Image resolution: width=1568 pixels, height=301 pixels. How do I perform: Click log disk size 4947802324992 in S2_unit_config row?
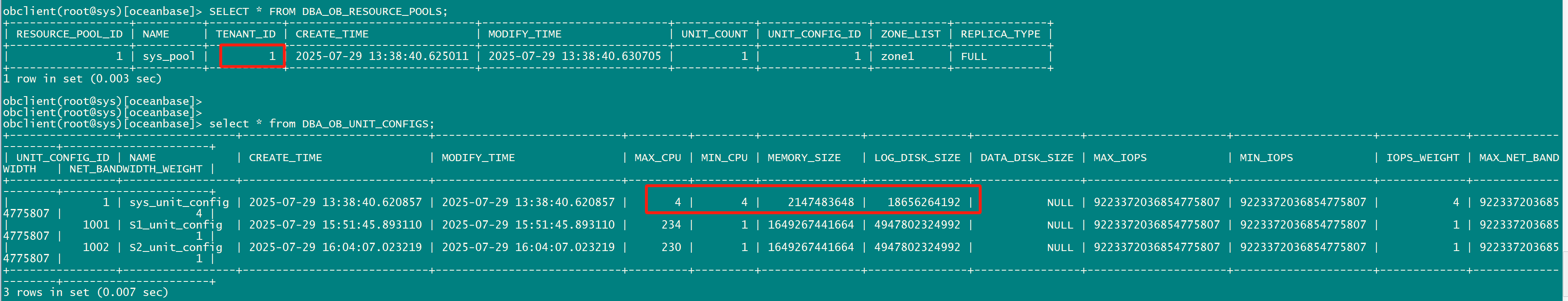pyautogui.click(x=917, y=247)
